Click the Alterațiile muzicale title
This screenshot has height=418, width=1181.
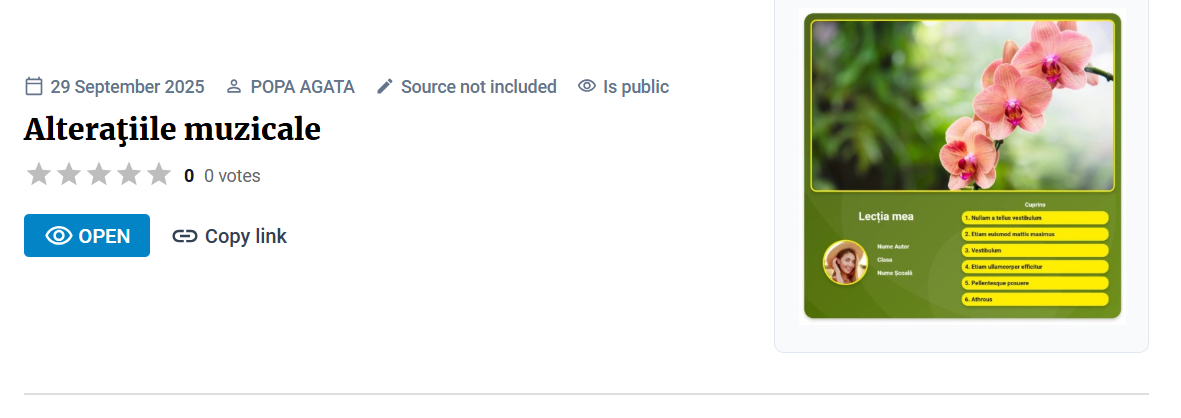tap(172, 130)
